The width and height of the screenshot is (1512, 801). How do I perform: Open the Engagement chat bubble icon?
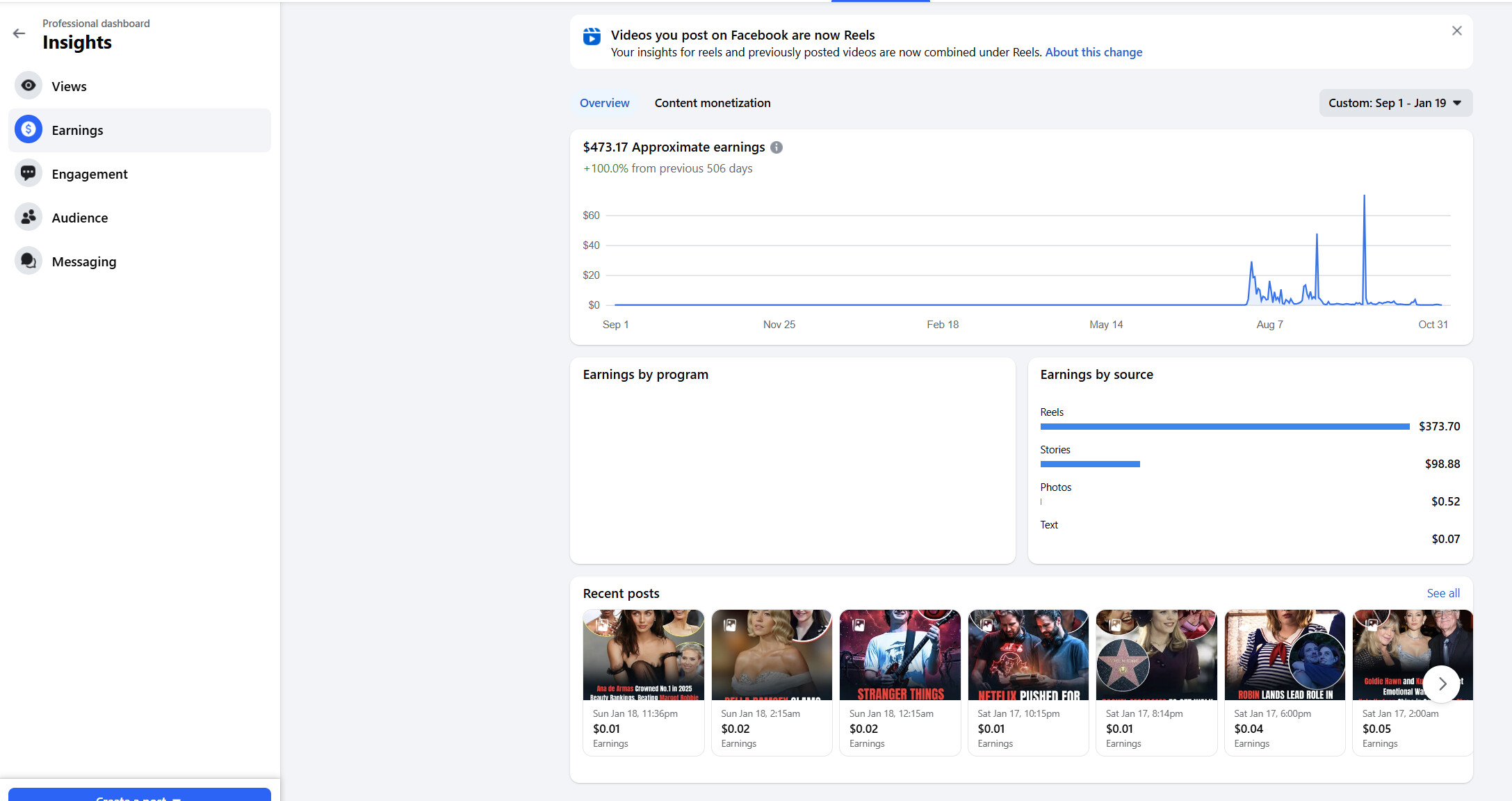click(x=29, y=173)
